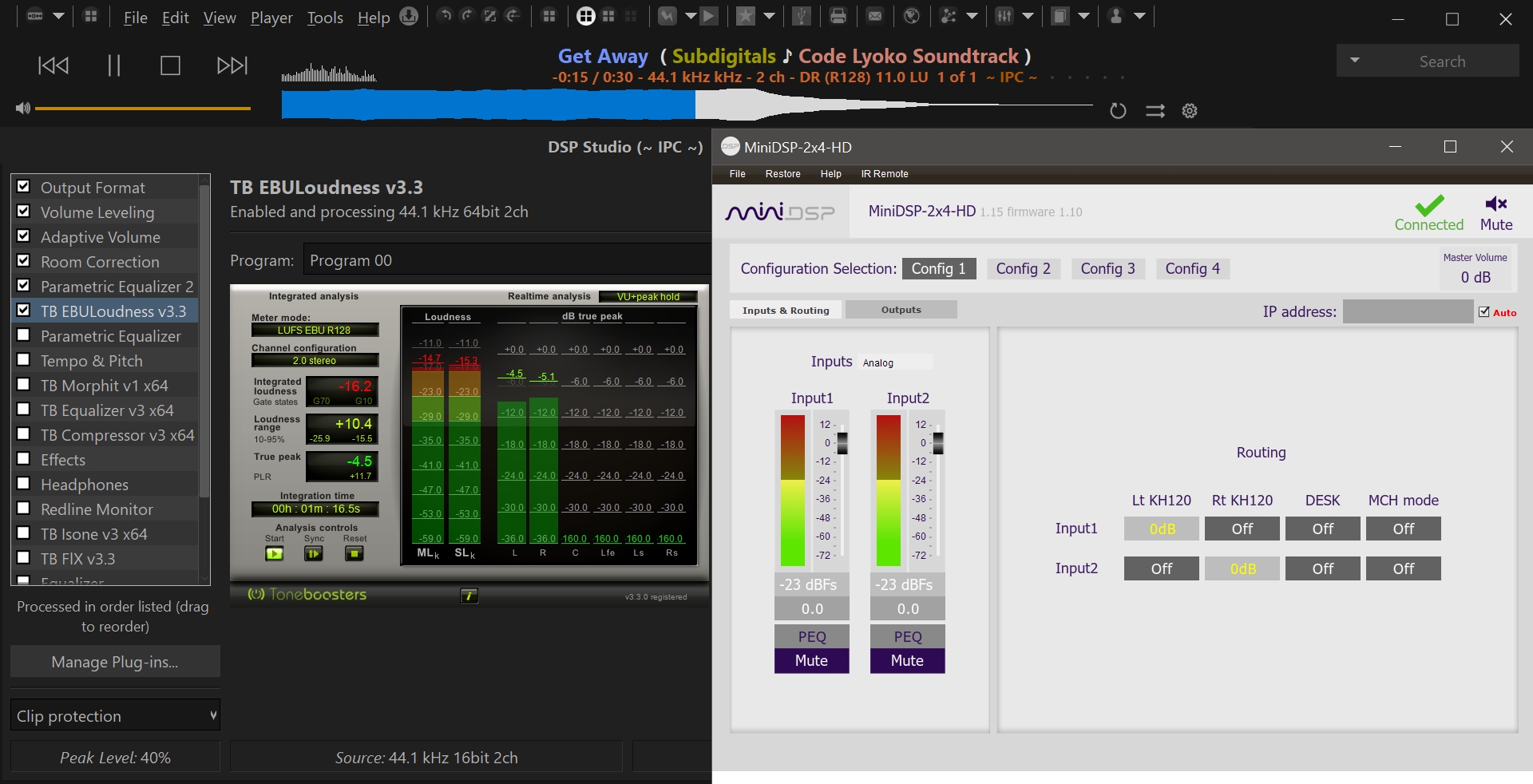1533x784 pixels.
Task: Open the Restore menu in MiniDSP
Action: [782, 174]
